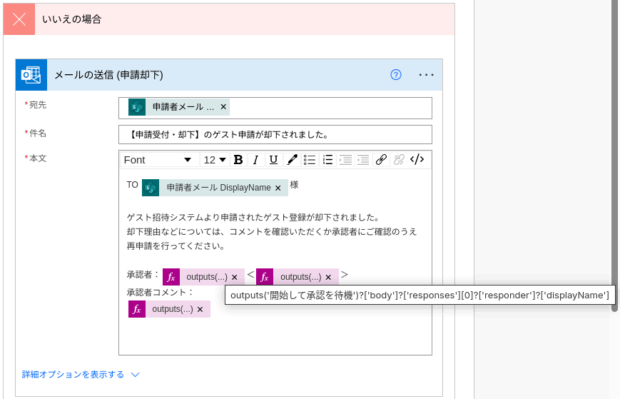
Task: Click the メールの送信 (申請却下) title
Action: (108, 75)
